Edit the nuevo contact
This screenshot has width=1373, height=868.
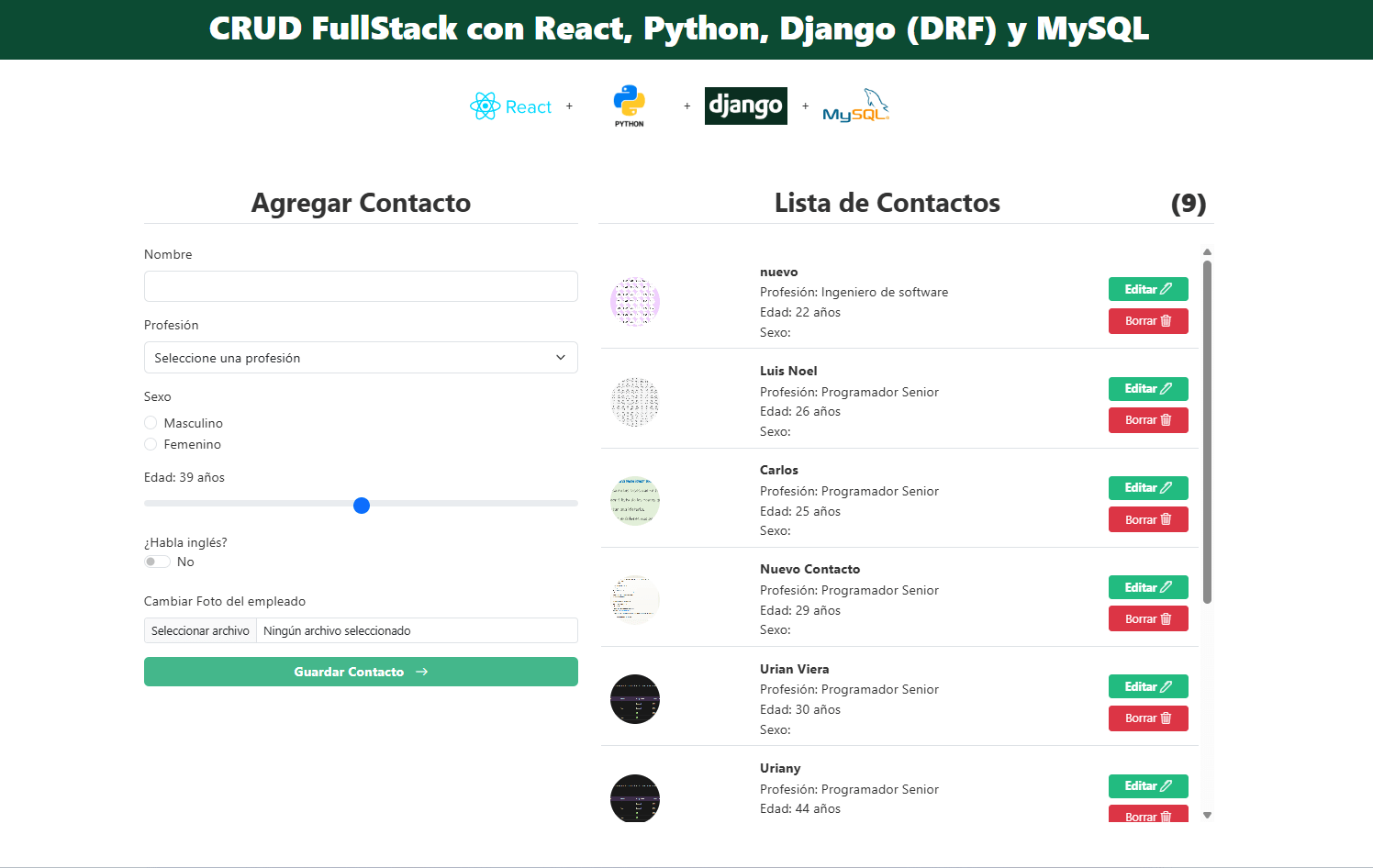click(1148, 289)
